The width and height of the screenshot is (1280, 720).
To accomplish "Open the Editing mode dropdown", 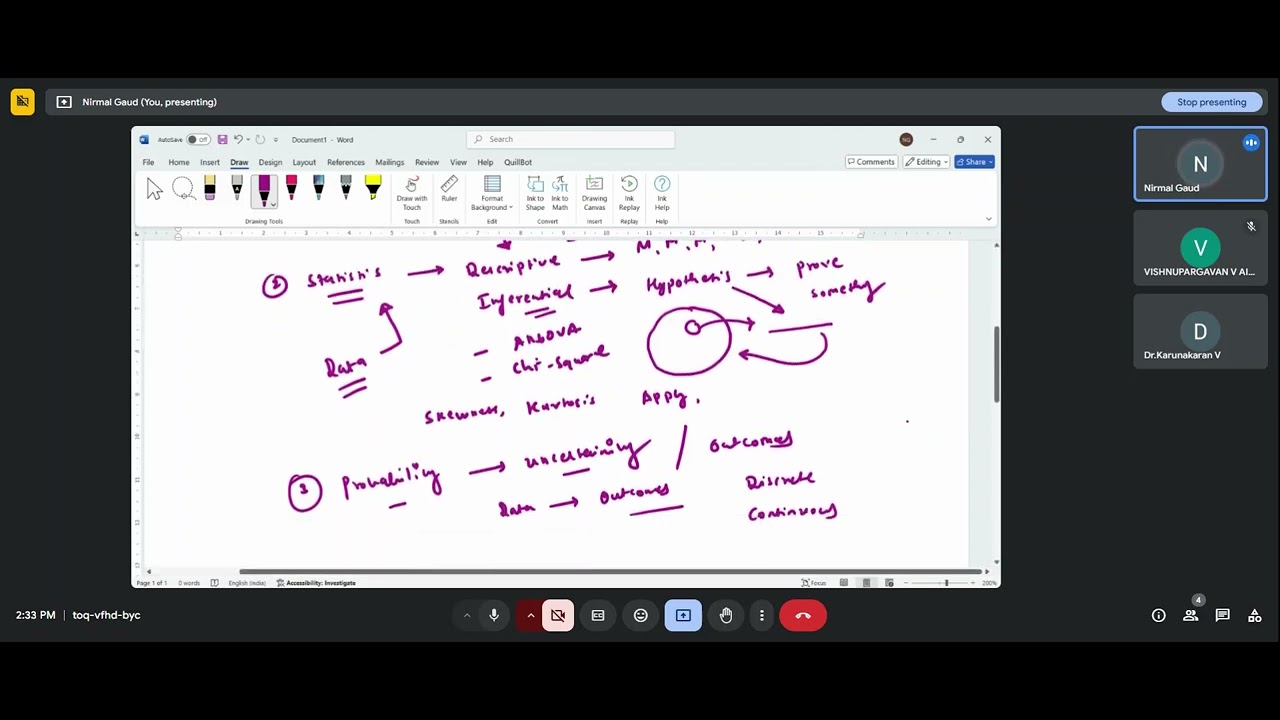I will (x=927, y=162).
